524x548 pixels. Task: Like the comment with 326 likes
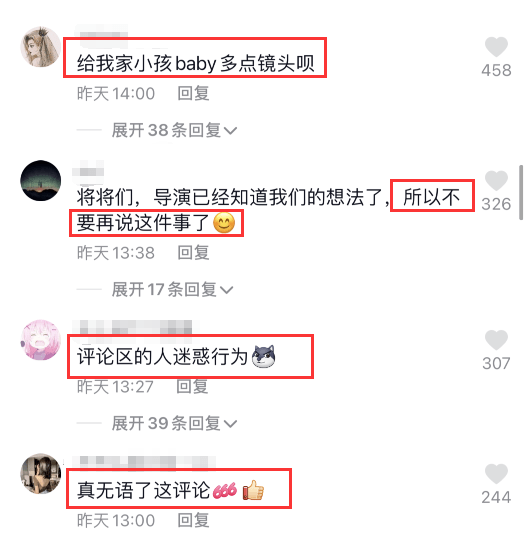pos(496,180)
